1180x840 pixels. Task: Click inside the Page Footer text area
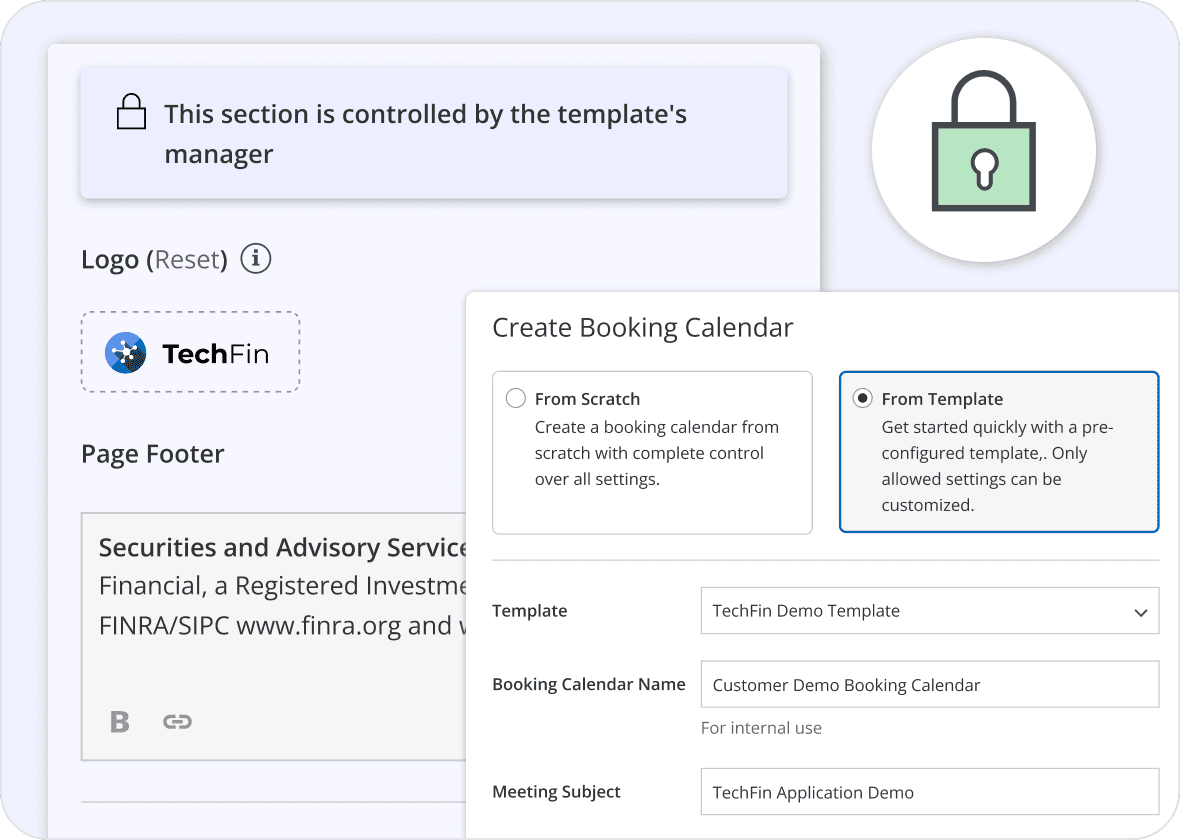pyautogui.click(x=274, y=637)
